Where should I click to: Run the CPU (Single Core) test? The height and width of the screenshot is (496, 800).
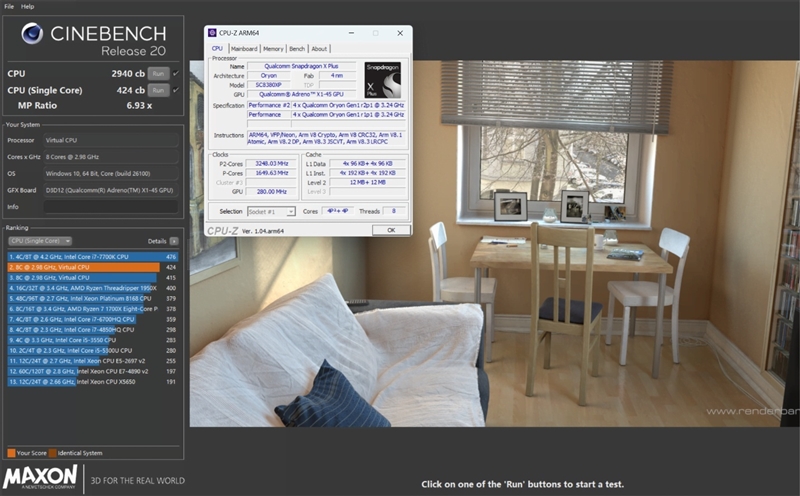click(x=158, y=90)
